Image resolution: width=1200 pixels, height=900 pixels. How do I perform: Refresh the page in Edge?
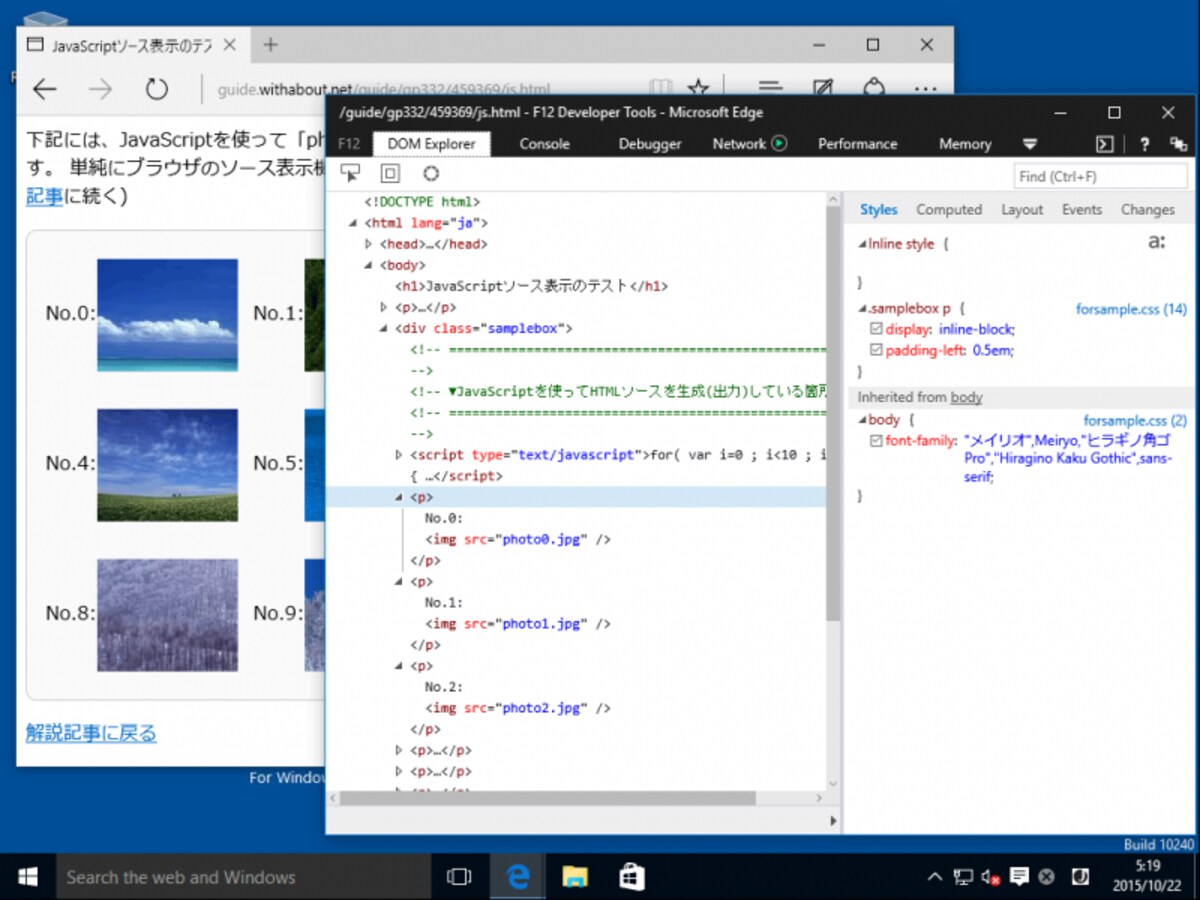156,89
